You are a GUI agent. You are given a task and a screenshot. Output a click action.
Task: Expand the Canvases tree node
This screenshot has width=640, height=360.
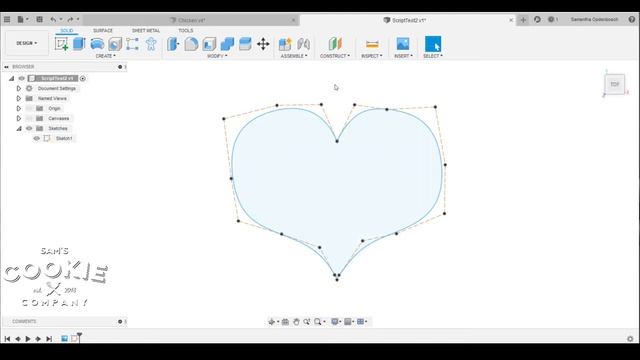click(x=18, y=118)
